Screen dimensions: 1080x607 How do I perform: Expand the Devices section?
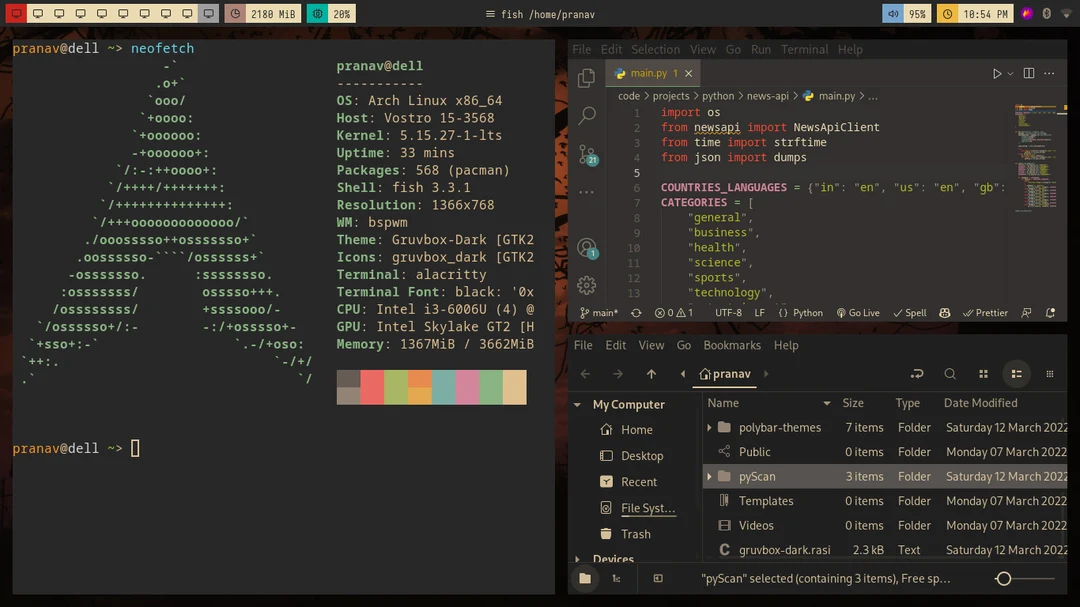pyautogui.click(x=578, y=558)
